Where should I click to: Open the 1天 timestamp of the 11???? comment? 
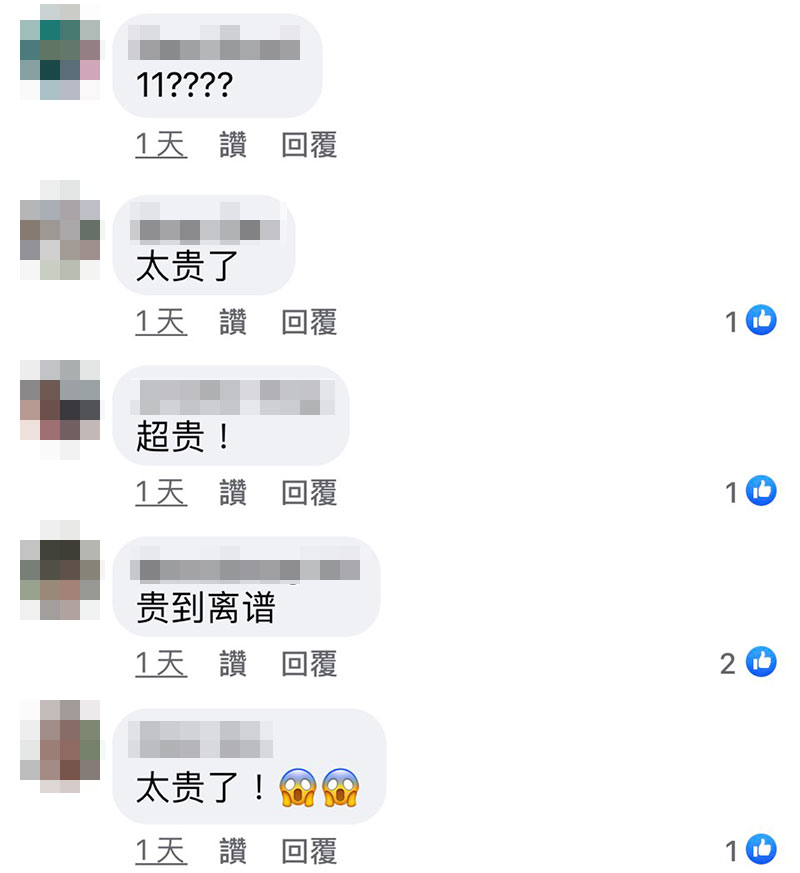click(161, 145)
